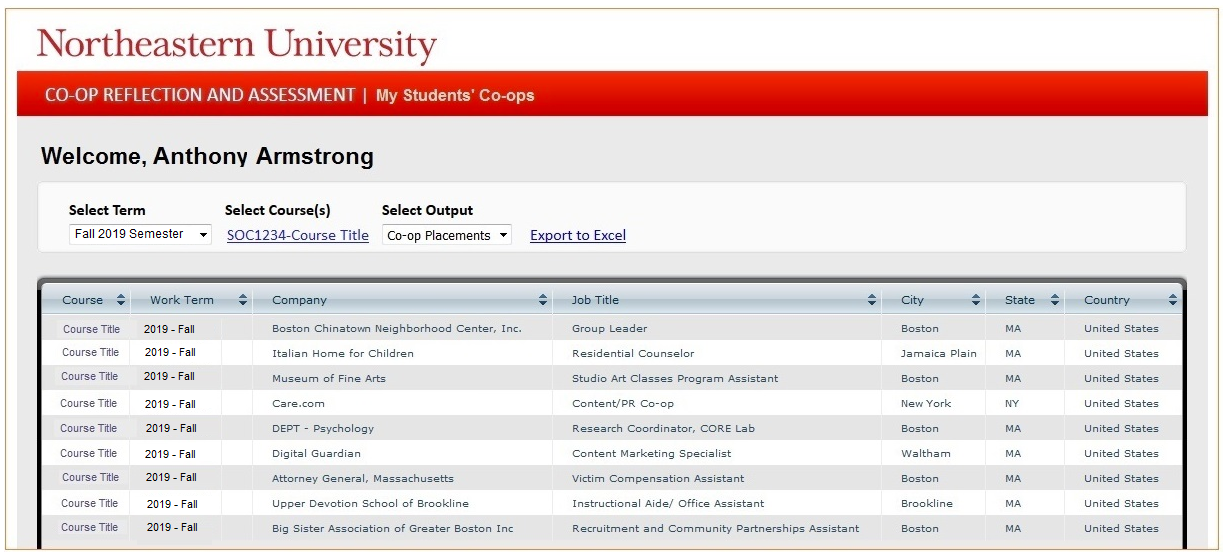
Task: Select the Italian Home for Children company
Action: 343,353
